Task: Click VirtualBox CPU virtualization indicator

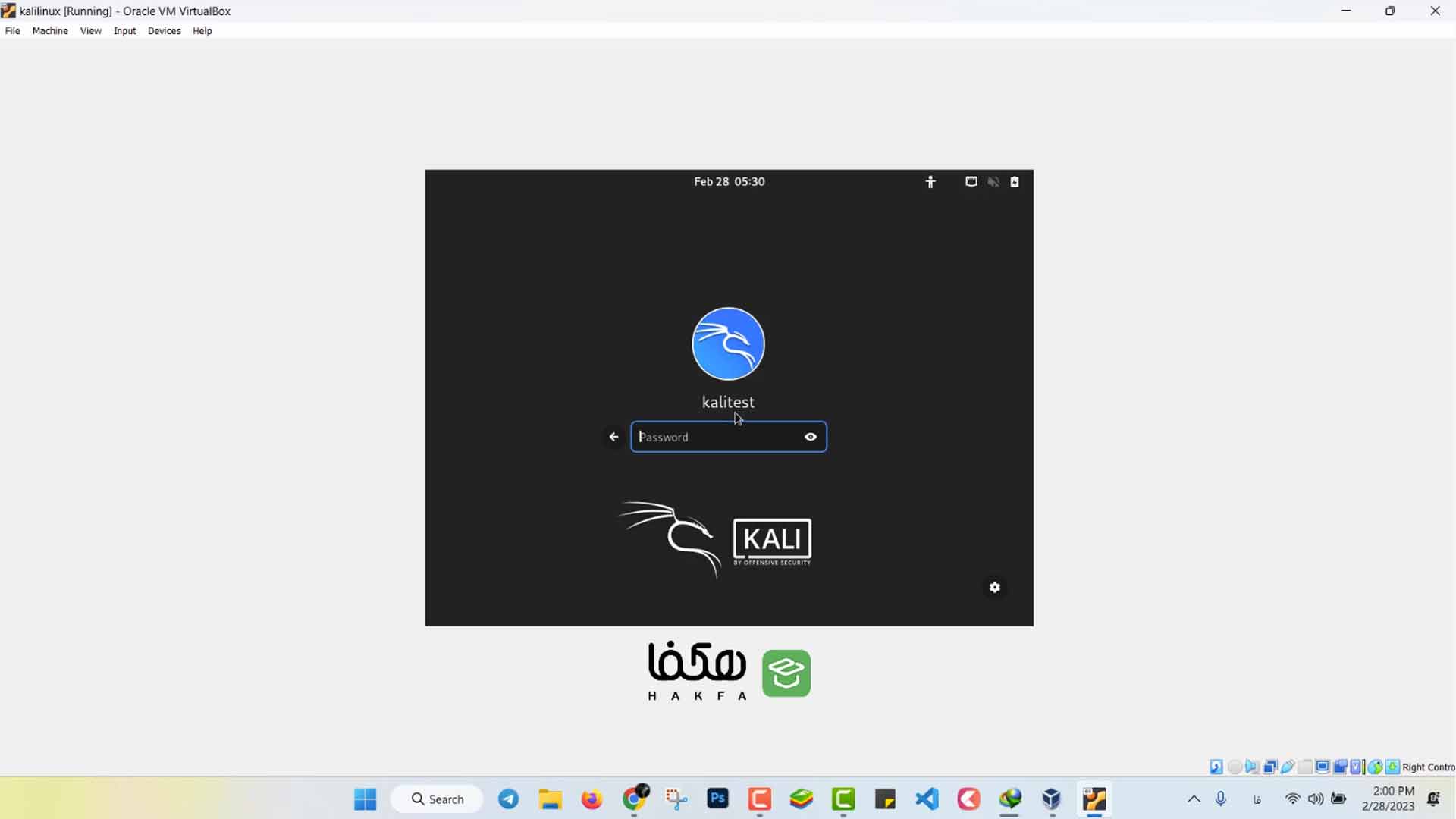Action: [x=1357, y=767]
